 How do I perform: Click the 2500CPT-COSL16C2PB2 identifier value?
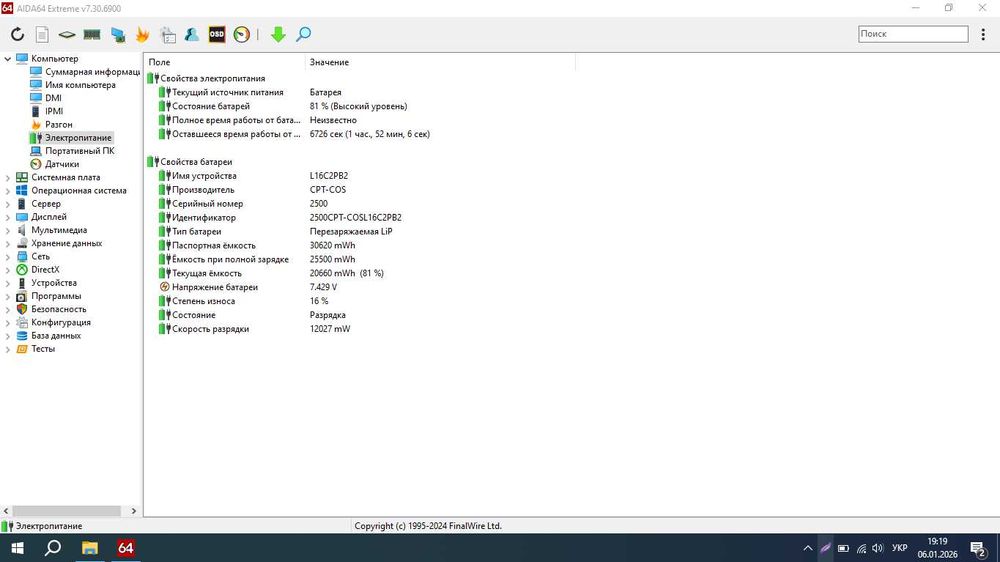click(355, 218)
